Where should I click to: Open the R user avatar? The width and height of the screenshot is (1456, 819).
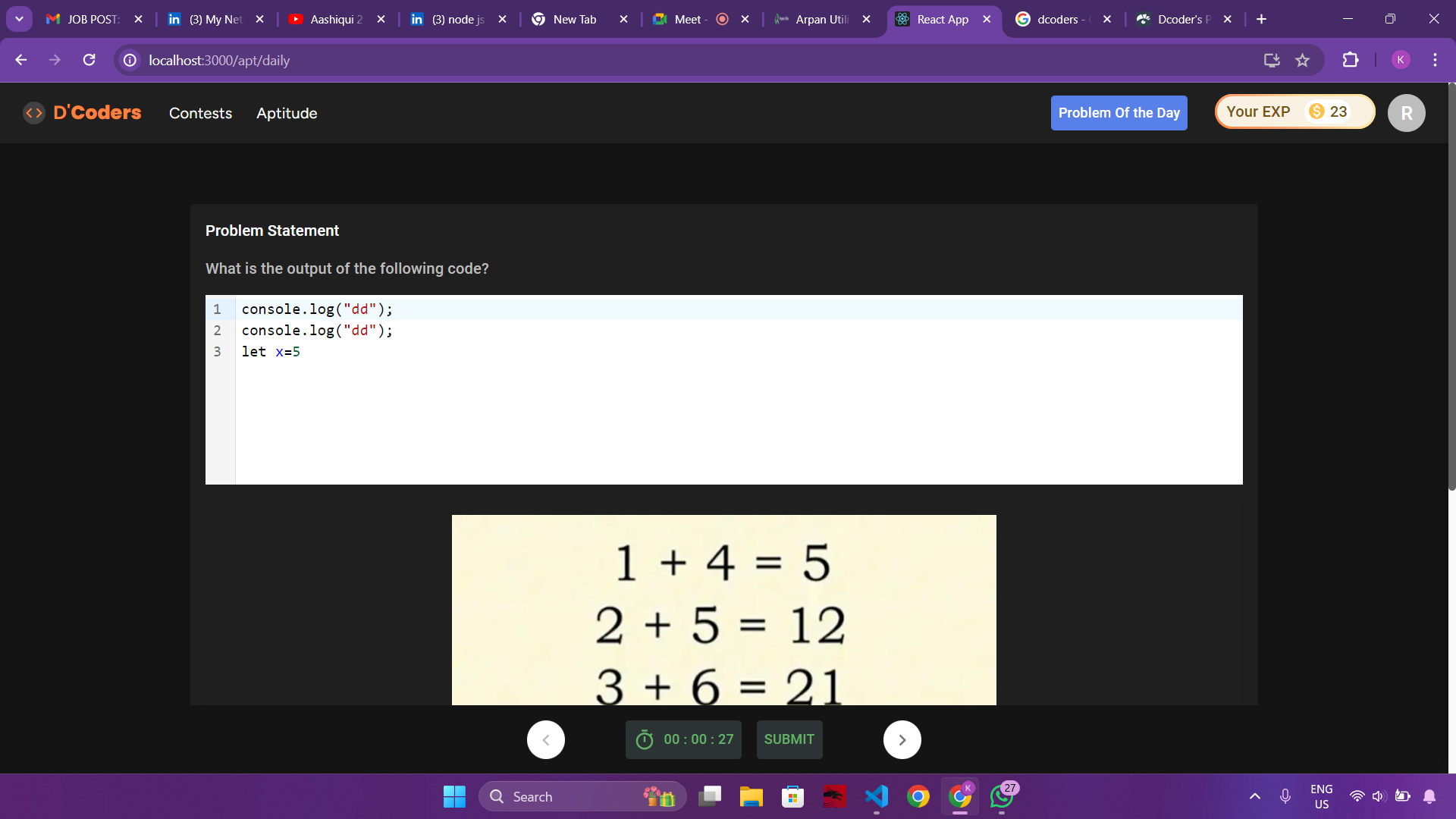point(1406,113)
